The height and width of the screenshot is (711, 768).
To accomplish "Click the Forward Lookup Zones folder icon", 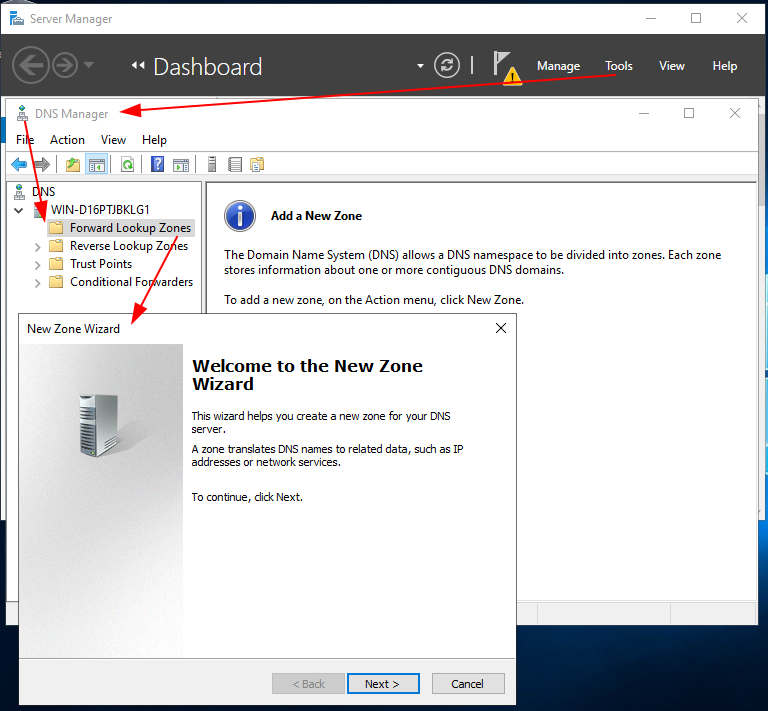I will coord(56,228).
